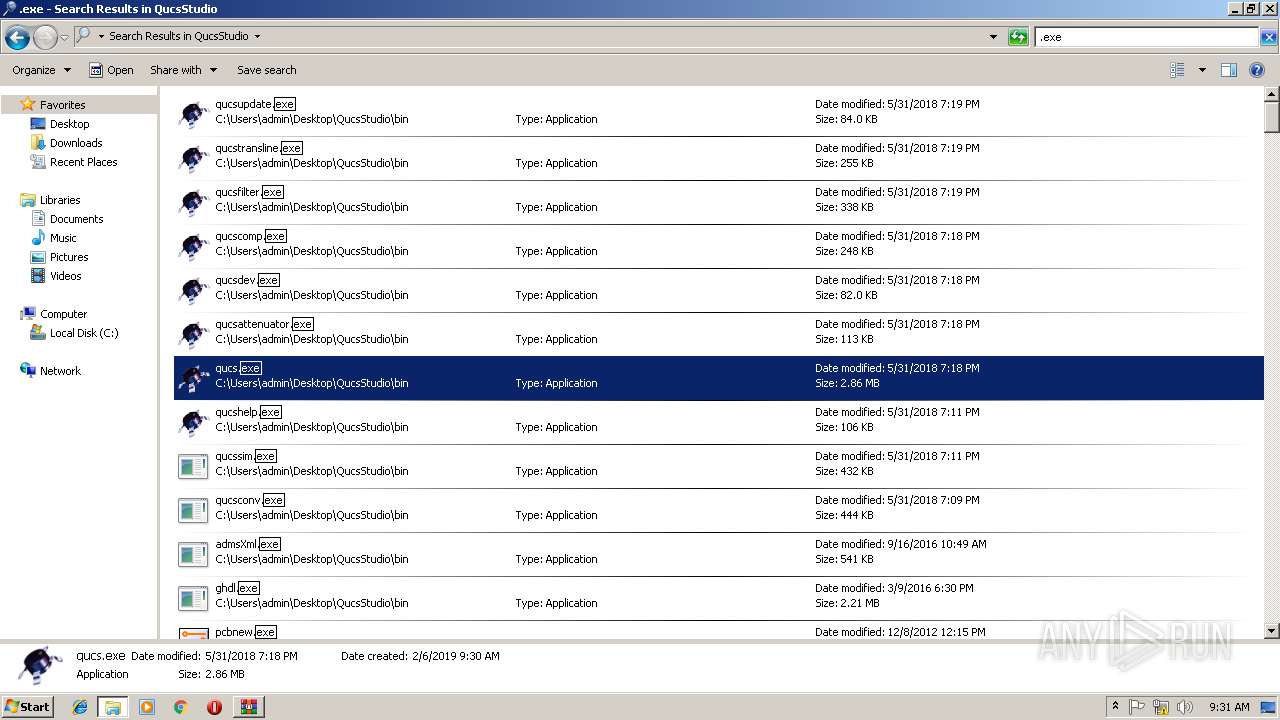This screenshot has width=1280, height=720.
Task: Open the Organize dropdown menu
Action: (41, 70)
